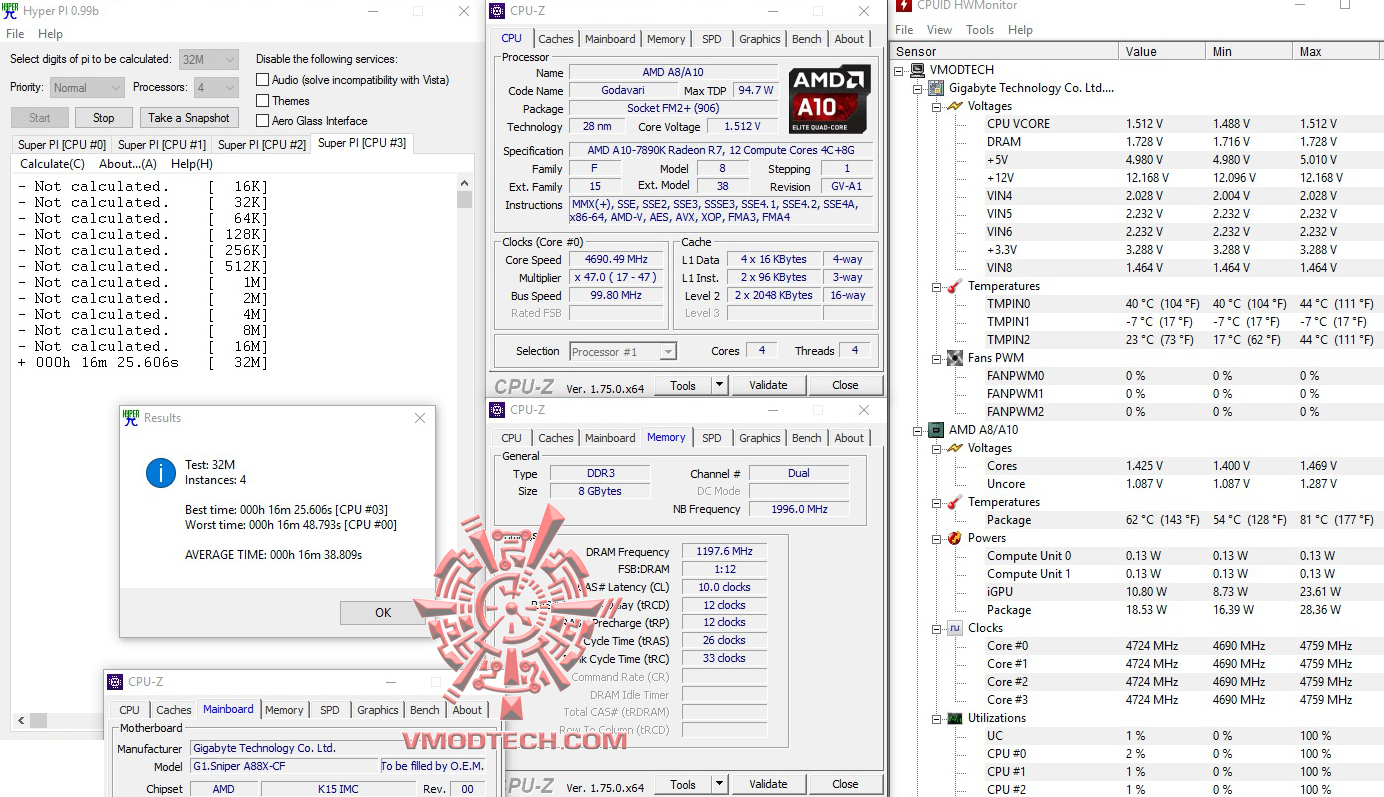
Task: Switch to Super PI [CPU #2] tab
Action: point(262,145)
